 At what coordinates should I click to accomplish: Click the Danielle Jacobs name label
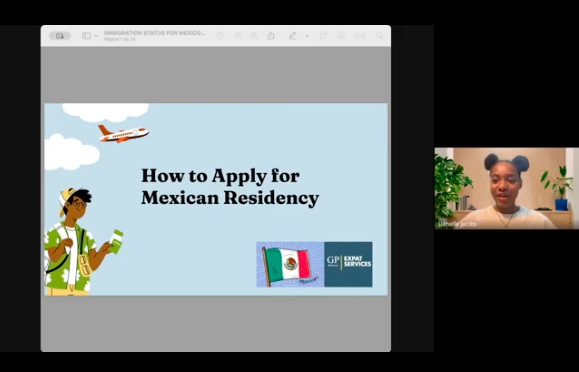click(457, 224)
